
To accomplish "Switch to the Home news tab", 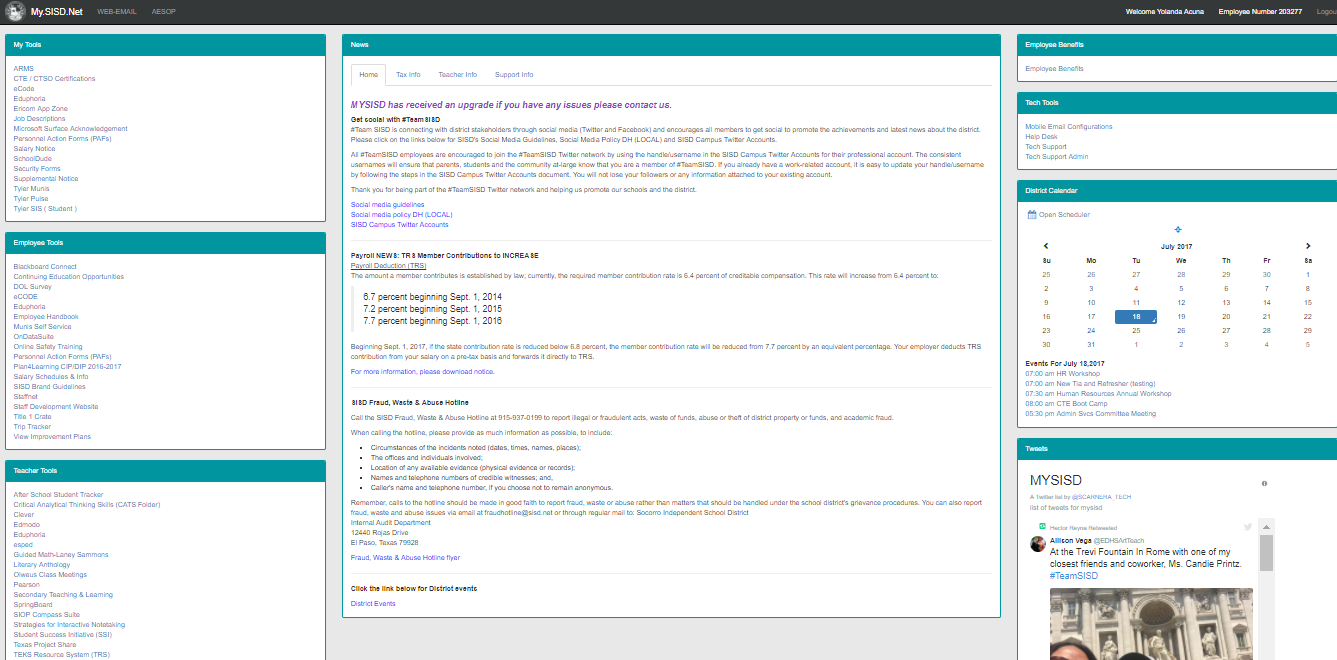I will [x=368, y=75].
